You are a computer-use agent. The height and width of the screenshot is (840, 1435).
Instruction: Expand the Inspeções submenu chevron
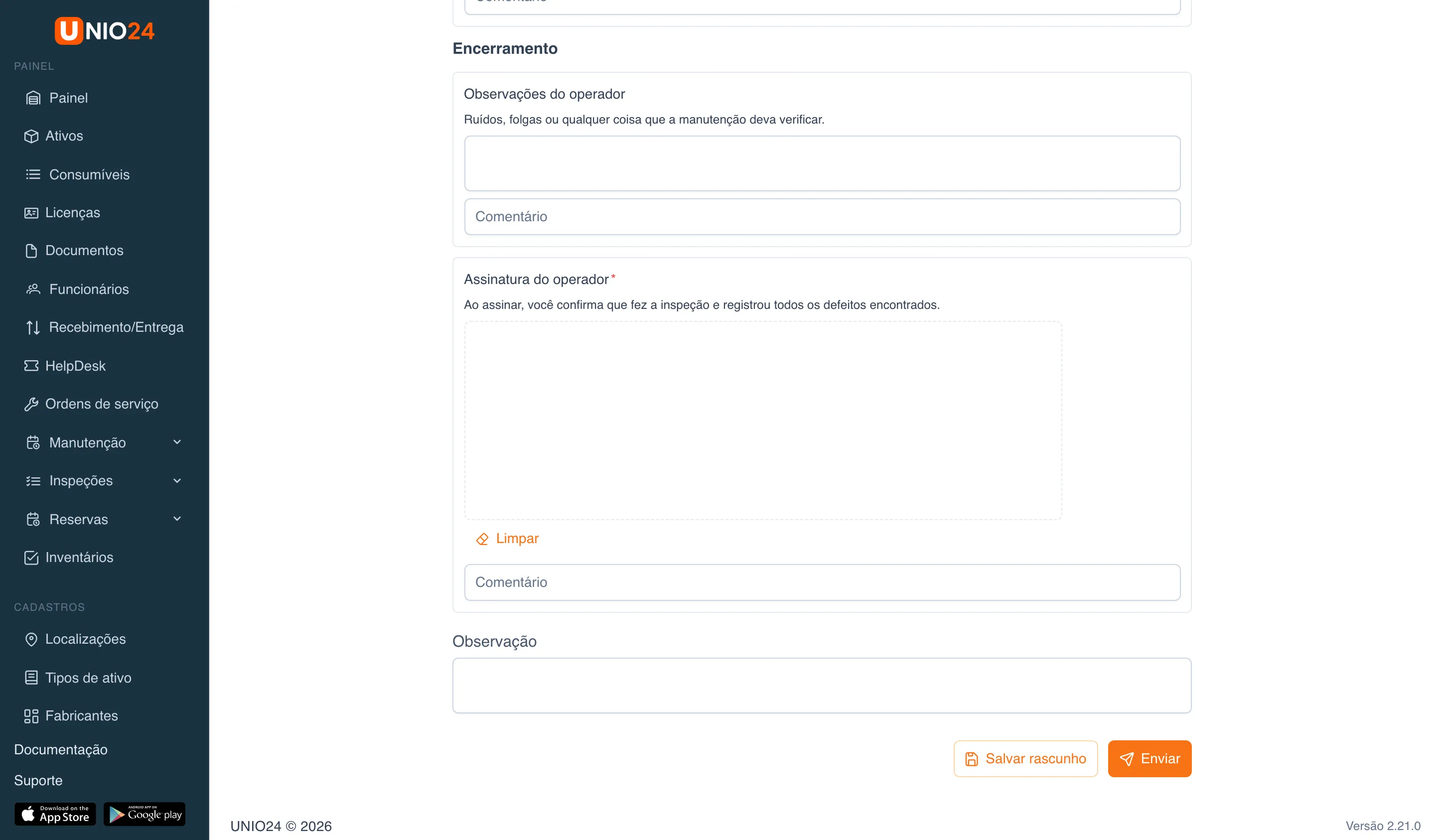(177, 481)
